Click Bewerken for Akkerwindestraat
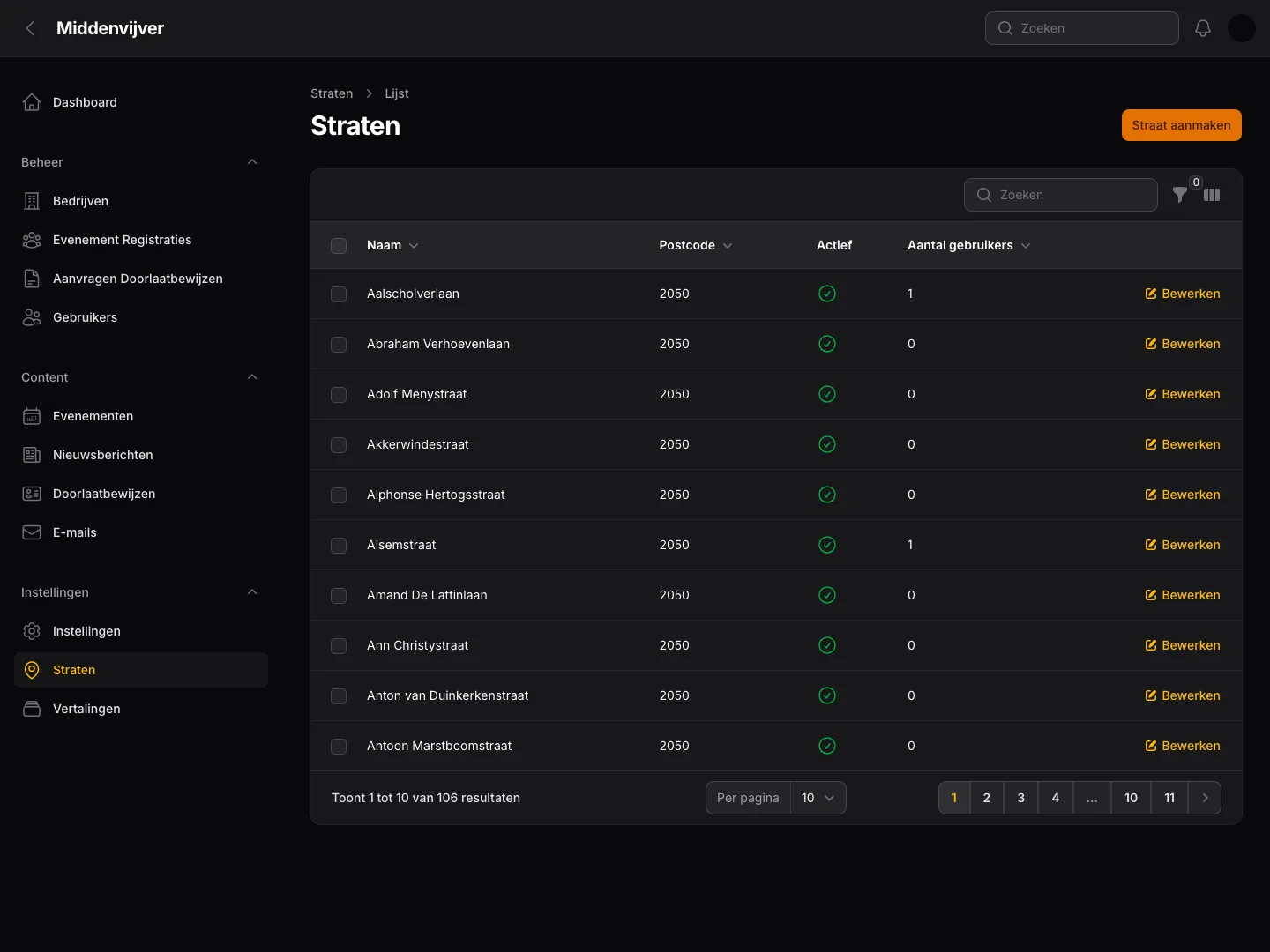 (x=1183, y=444)
